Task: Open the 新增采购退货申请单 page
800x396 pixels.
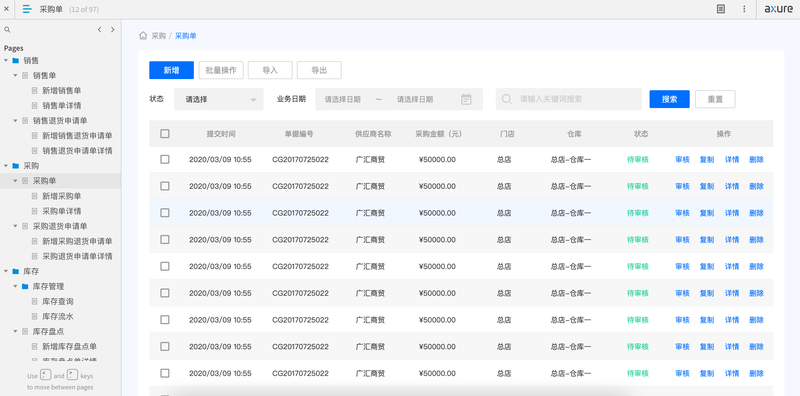Action: pyautogui.click(x=77, y=241)
